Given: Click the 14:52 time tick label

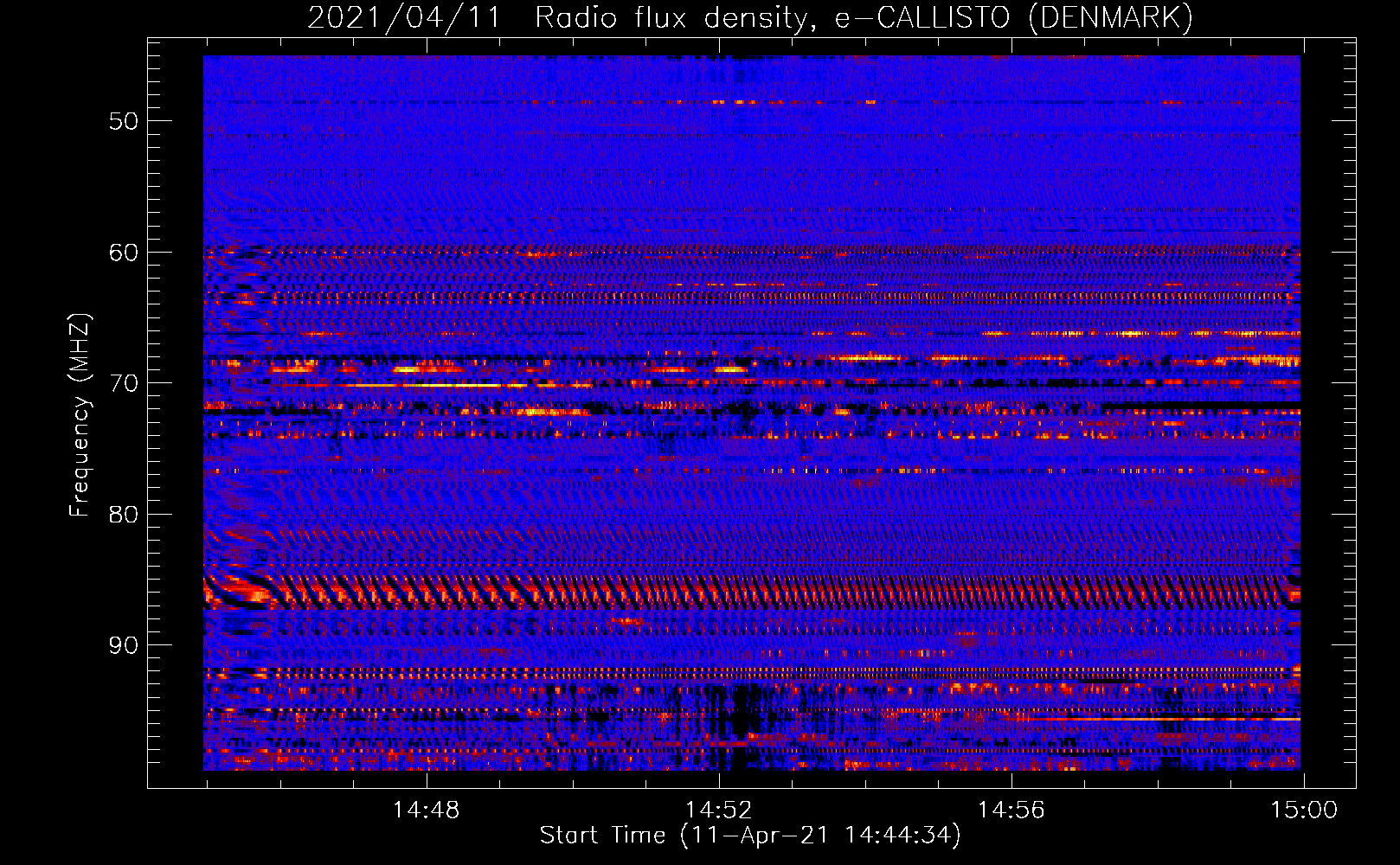Looking at the screenshot, I should (x=719, y=811).
